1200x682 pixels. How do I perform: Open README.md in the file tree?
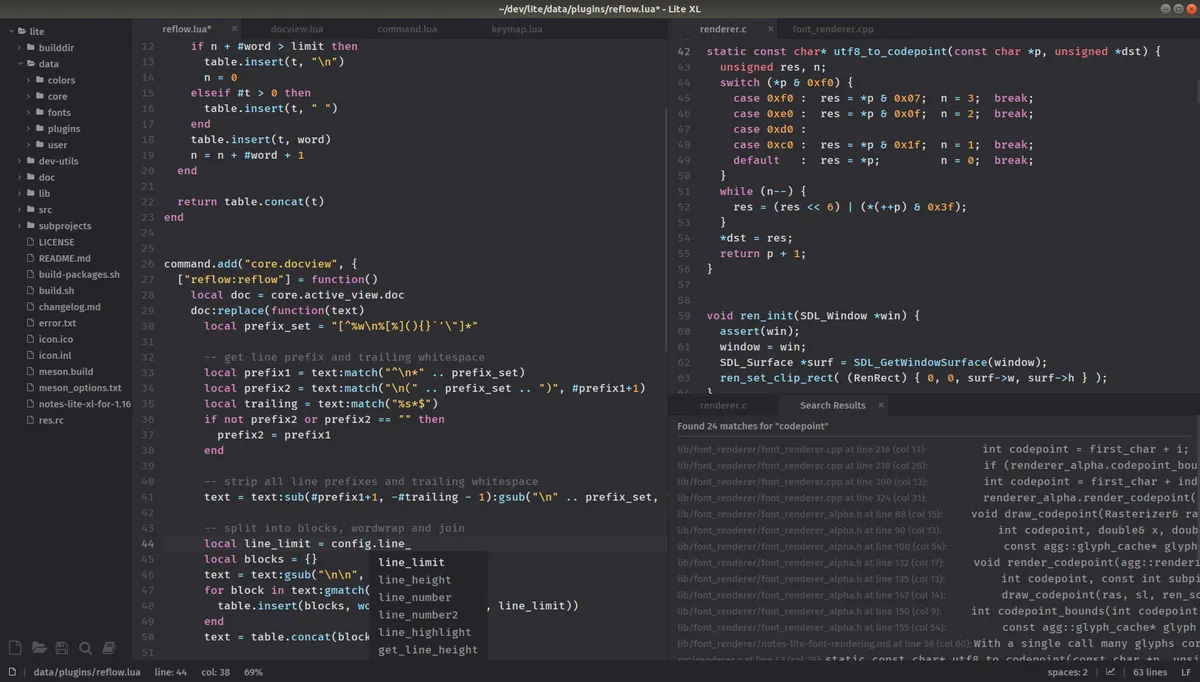[x=64, y=258]
